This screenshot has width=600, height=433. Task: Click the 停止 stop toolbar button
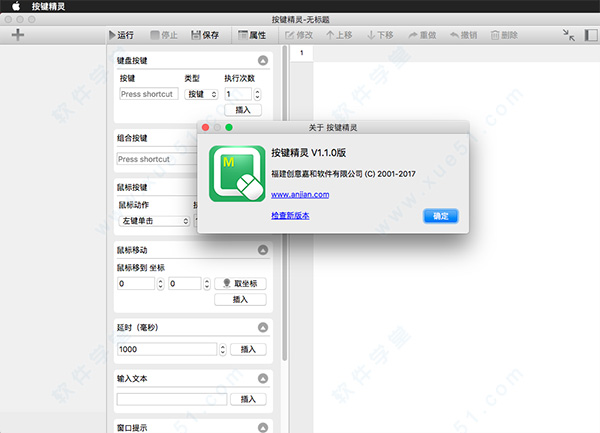pyautogui.click(x=164, y=35)
